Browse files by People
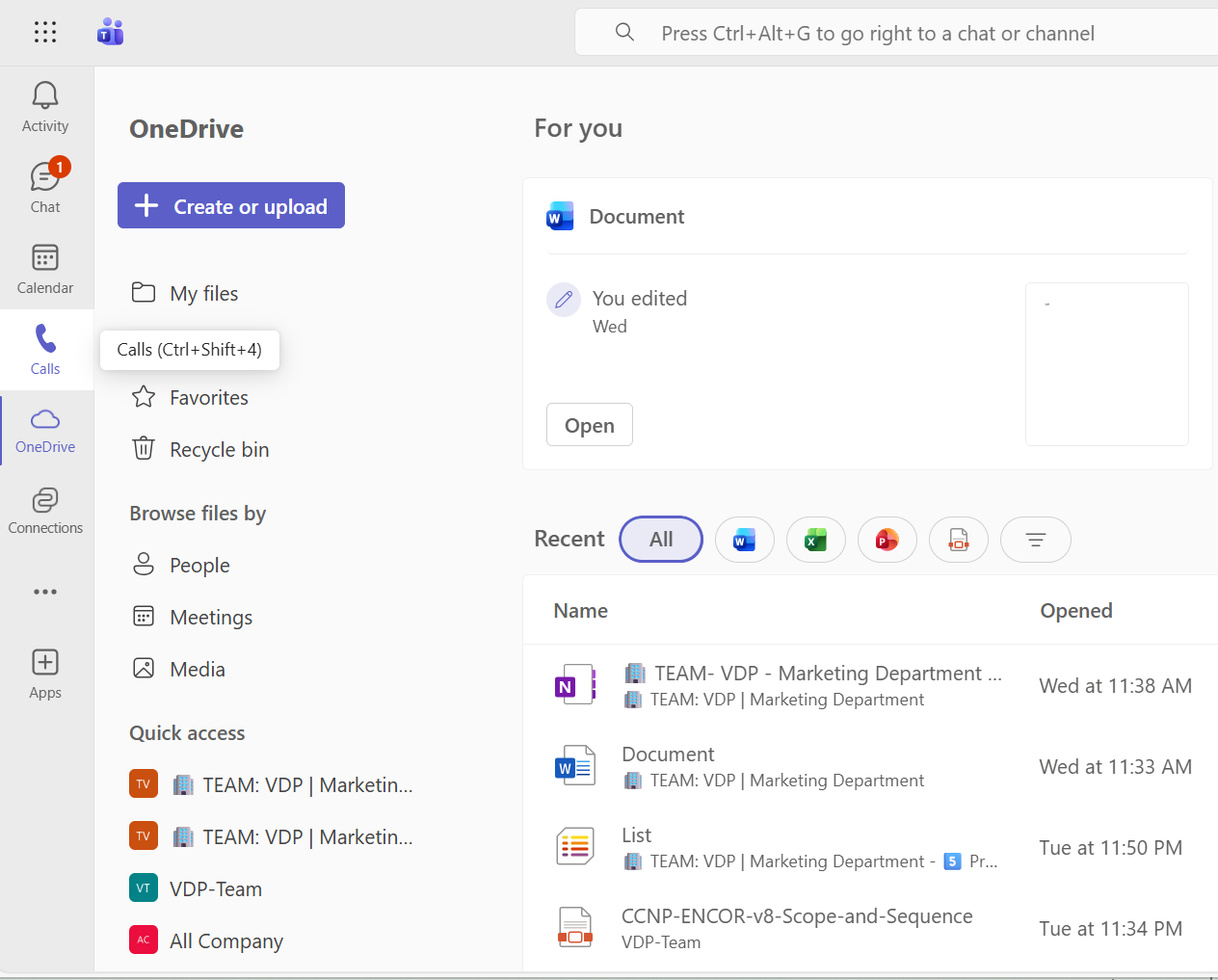Screen dimensions: 1218x980 click(x=181, y=565)
